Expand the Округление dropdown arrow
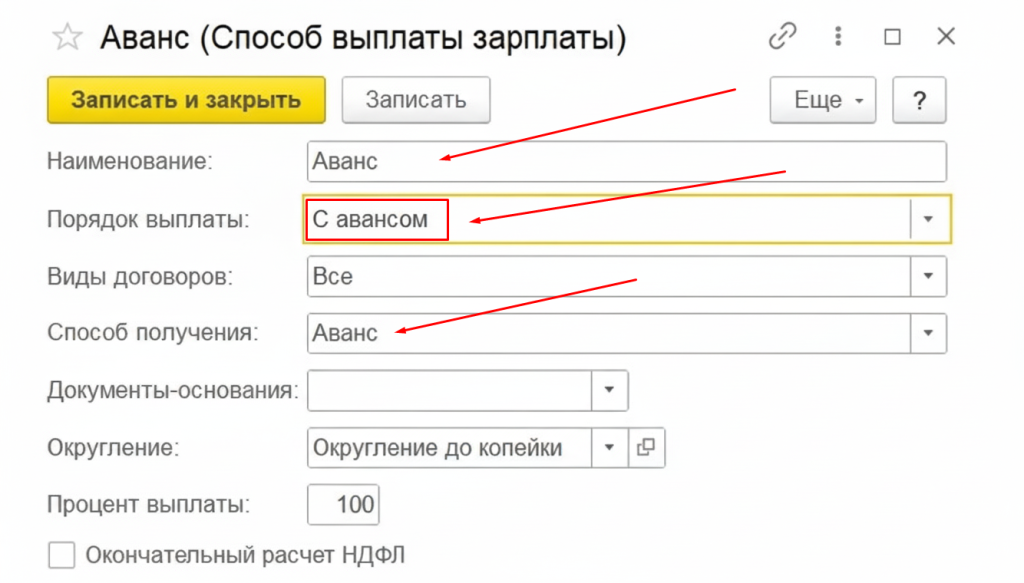The height and width of the screenshot is (583, 1024). point(609,447)
